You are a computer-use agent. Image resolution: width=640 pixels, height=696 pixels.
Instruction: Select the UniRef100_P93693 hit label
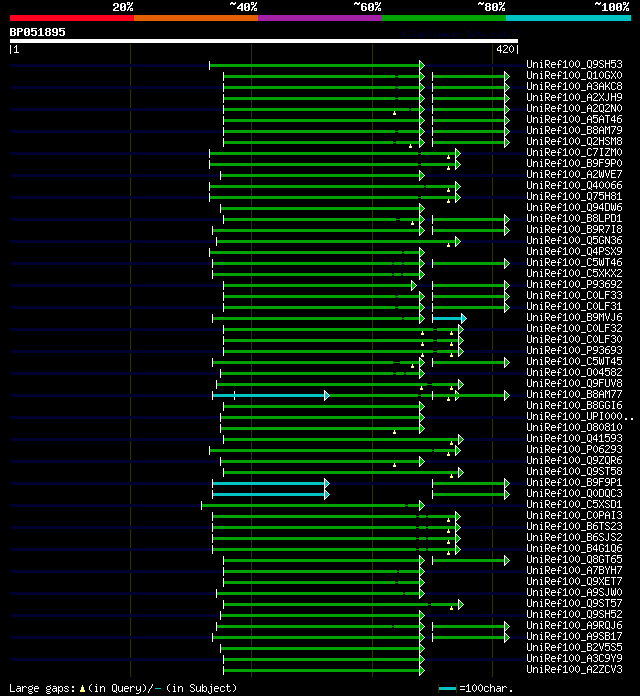pyautogui.click(x=574, y=351)
